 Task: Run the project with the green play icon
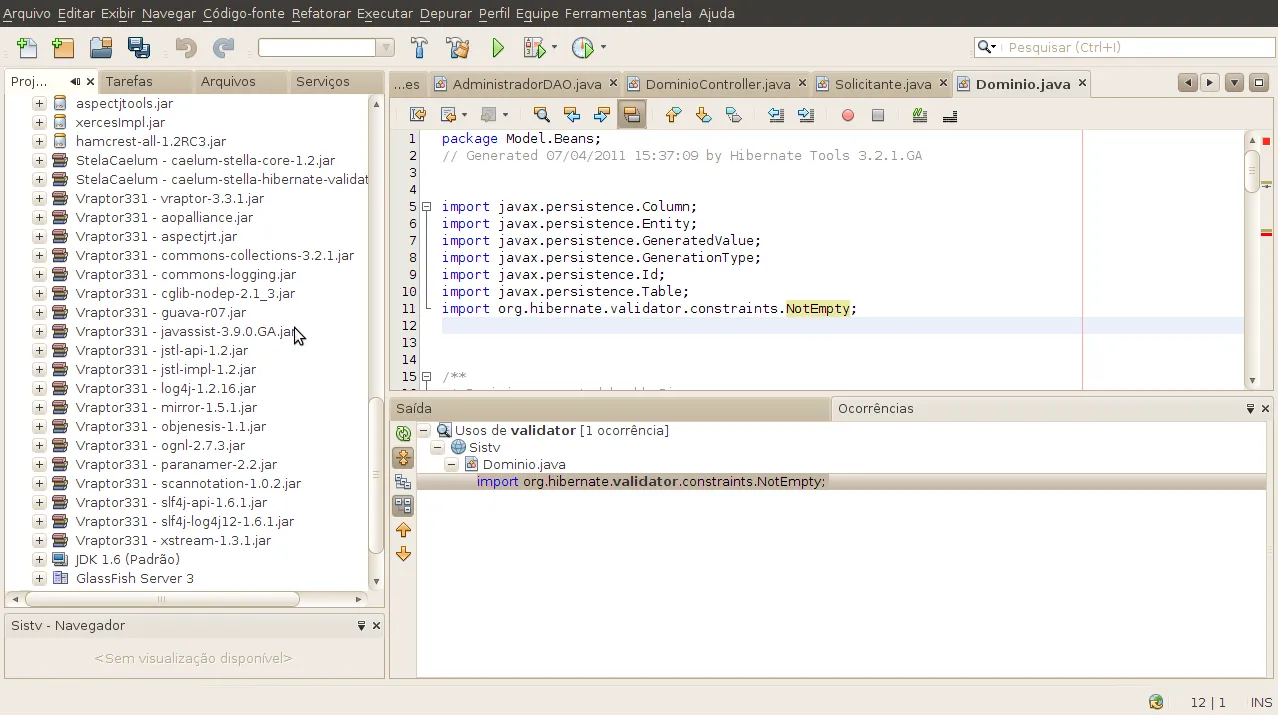[498, 48]
